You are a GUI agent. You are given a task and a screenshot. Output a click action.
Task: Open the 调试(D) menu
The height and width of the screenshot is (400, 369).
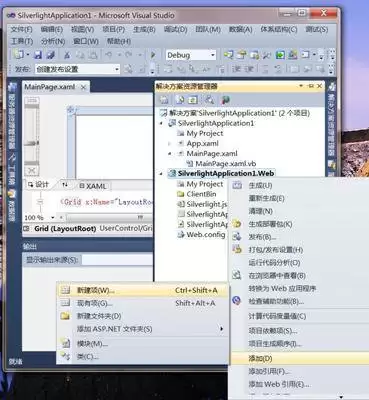[175, 29]
